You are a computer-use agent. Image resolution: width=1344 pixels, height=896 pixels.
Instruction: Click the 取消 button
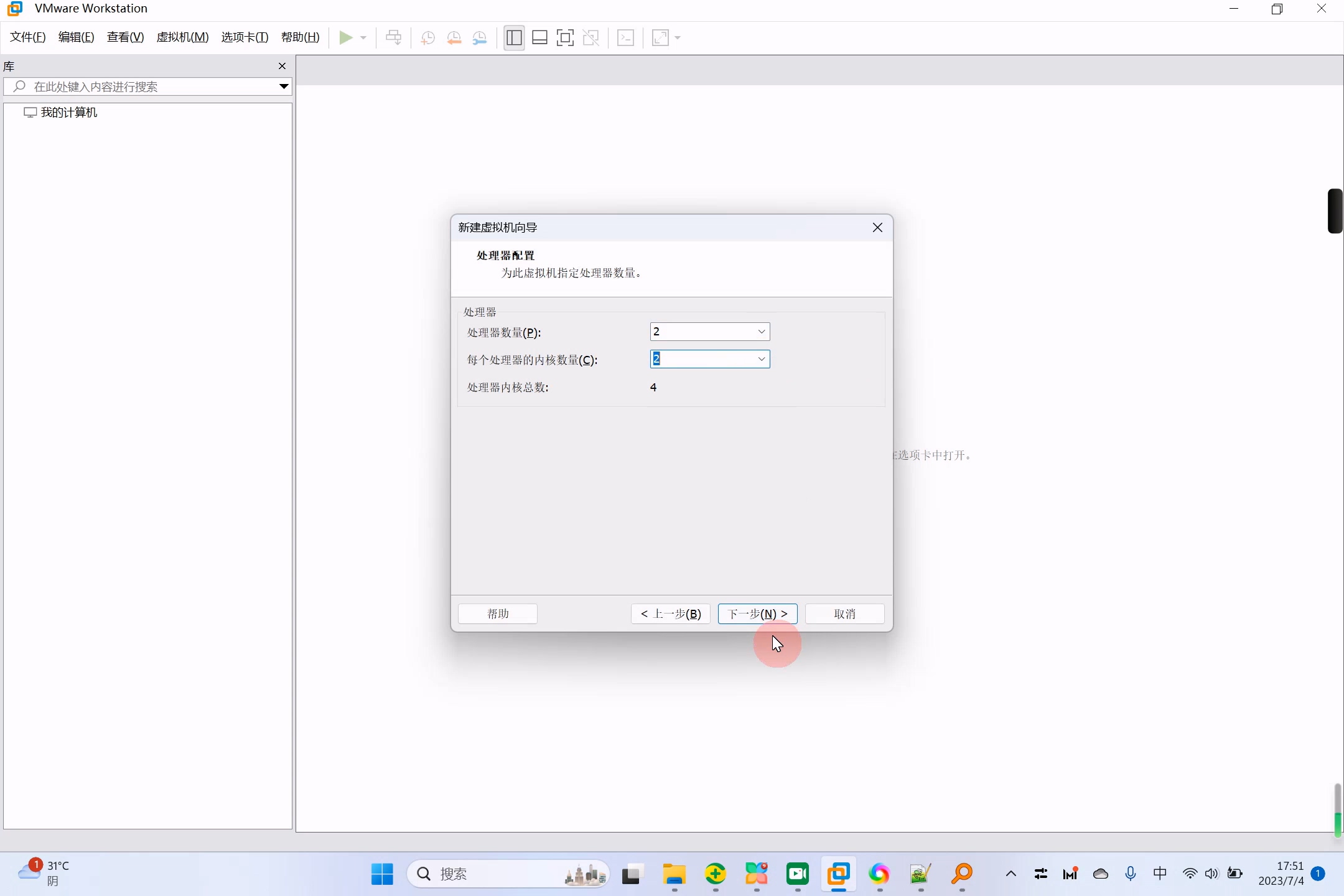coord(845,614)
